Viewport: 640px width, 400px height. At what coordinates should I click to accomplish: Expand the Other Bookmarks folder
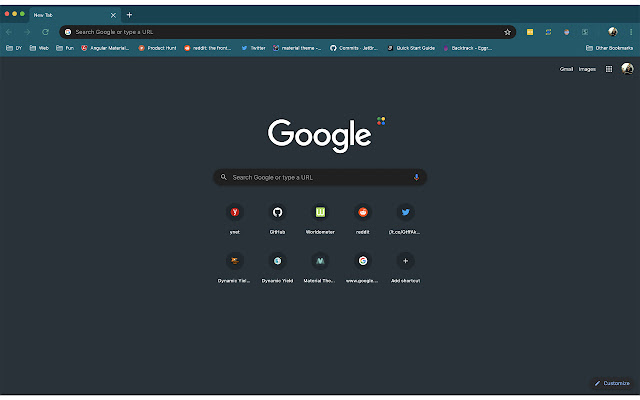point(609,48)
